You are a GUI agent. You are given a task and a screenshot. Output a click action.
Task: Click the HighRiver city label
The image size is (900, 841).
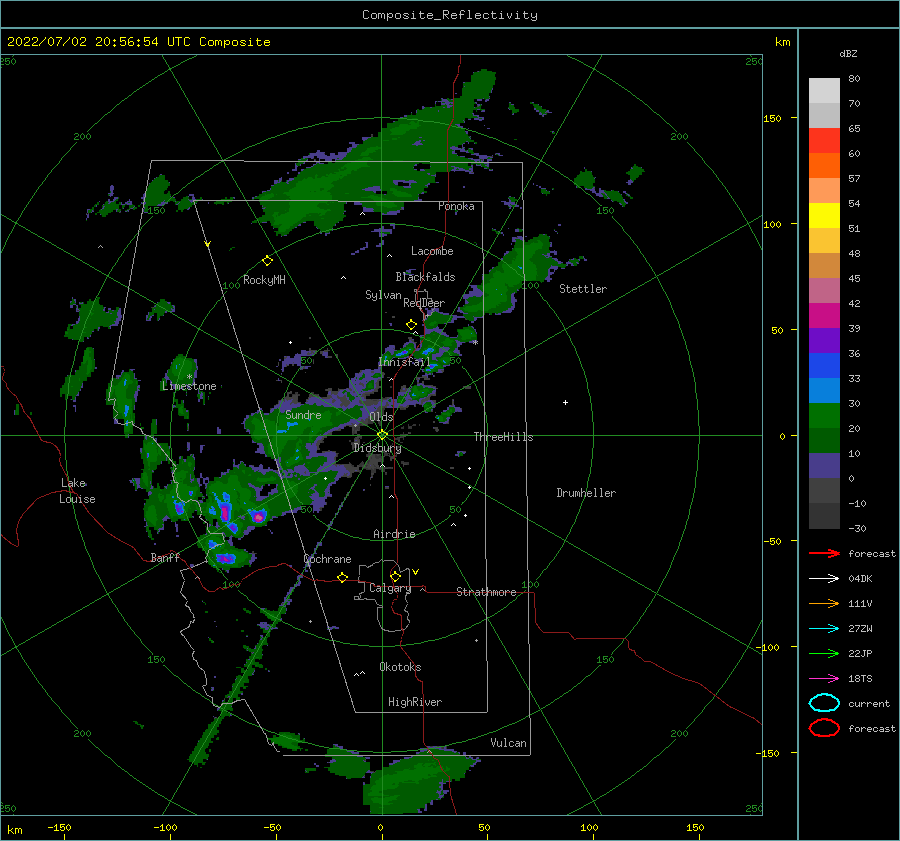(415, 702)
